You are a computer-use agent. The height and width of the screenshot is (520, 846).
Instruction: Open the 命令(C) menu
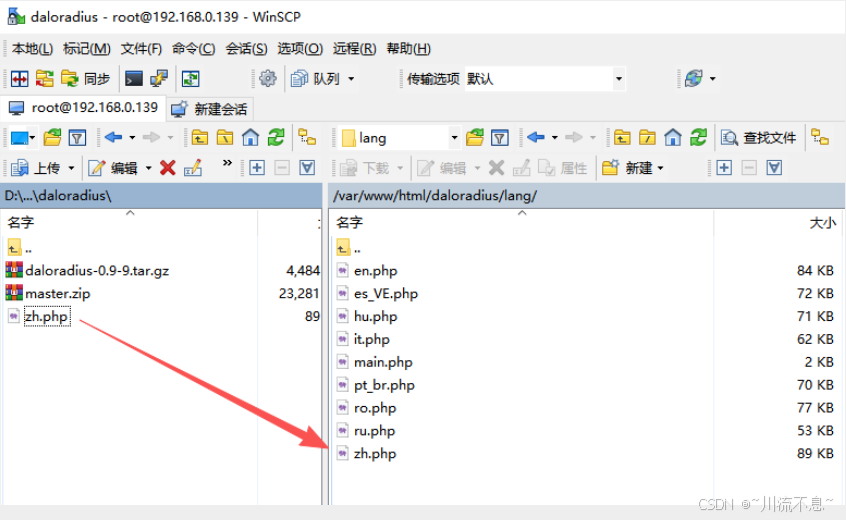193,49
